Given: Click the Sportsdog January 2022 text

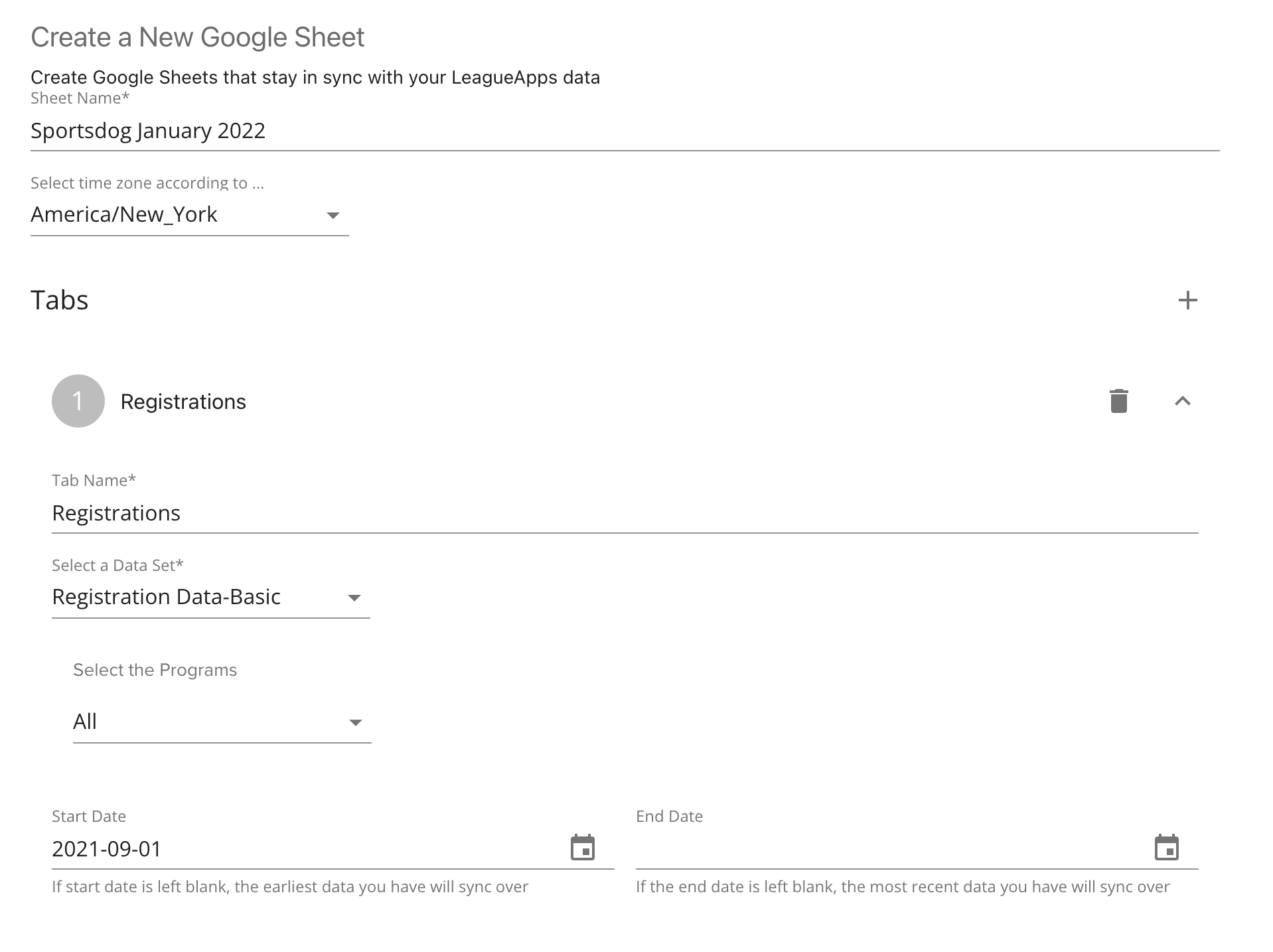Looking at the screenshot, I should (147, 130).
